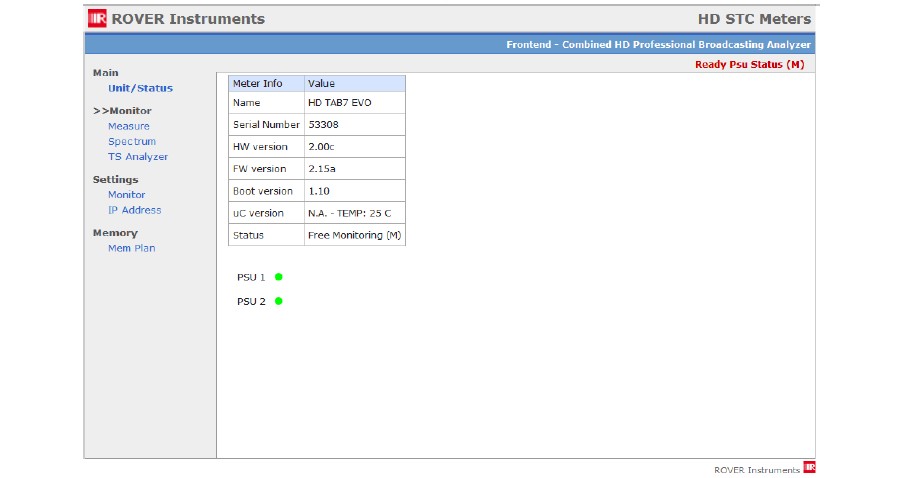Click the Name row label
This screenshot has width=904, height=478.
pos(246,103)
